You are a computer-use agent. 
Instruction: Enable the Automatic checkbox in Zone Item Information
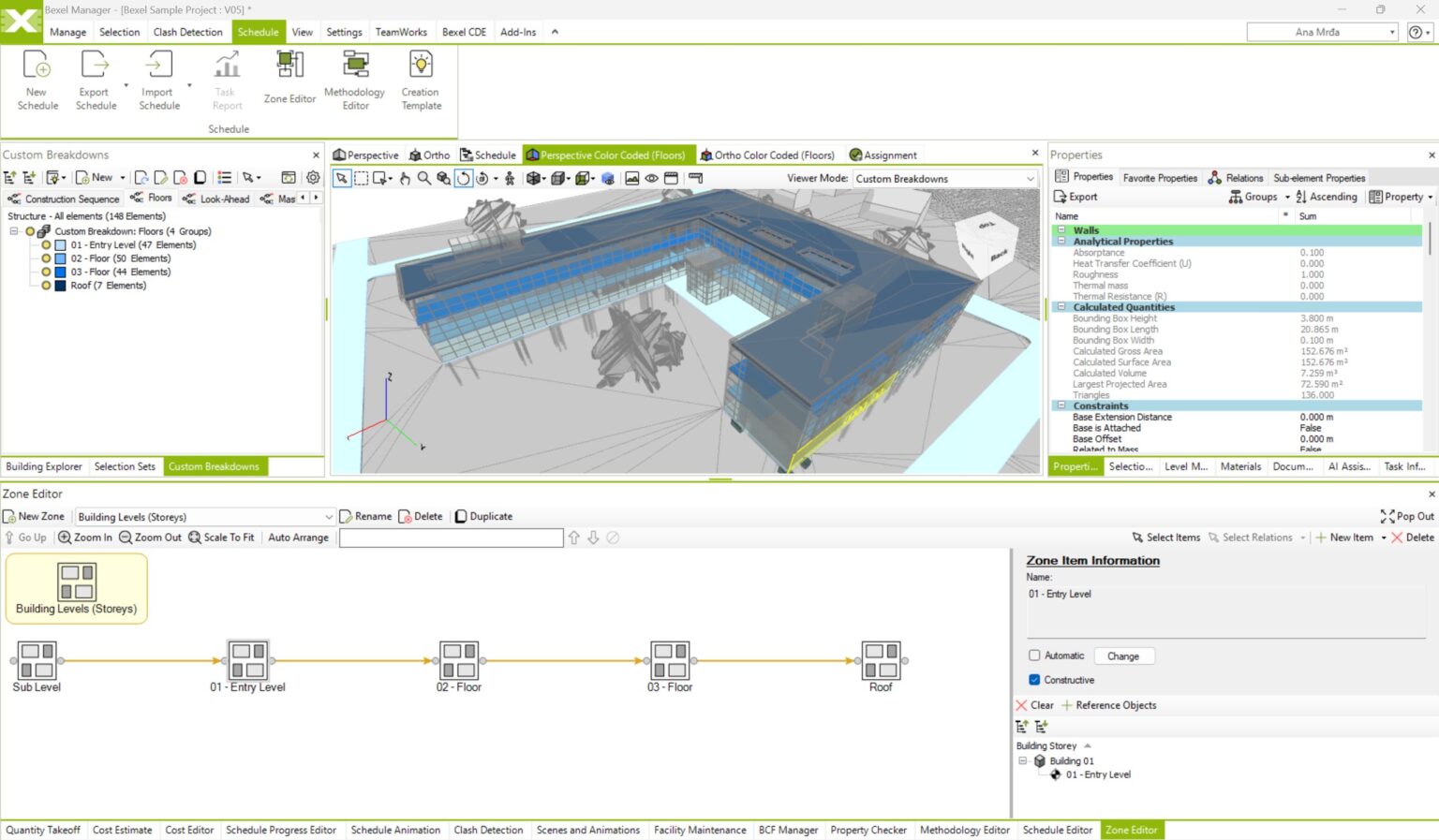point(1033,656)
